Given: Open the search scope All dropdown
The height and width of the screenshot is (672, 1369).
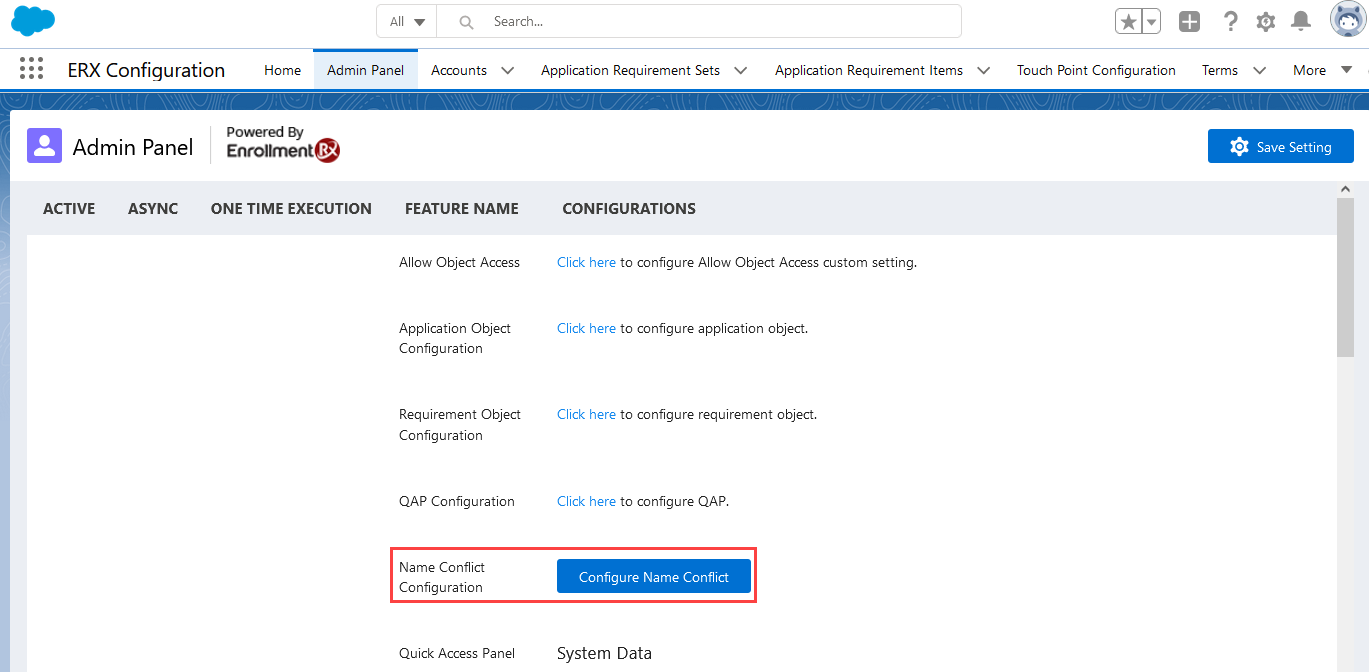Looking at the screenshot, I should pyautogui.click(x=407, y=21).
